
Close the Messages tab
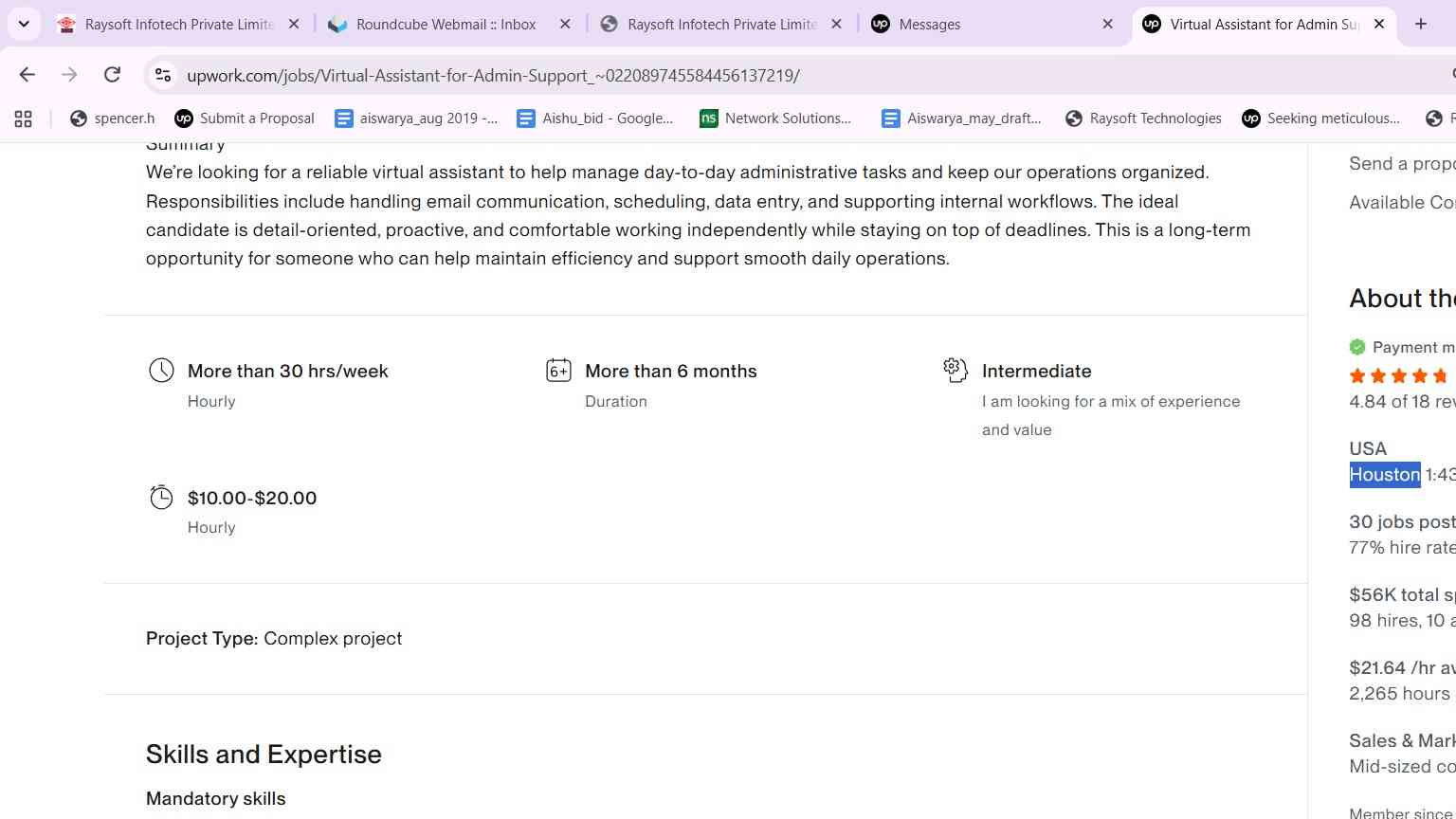[1108, 24]
